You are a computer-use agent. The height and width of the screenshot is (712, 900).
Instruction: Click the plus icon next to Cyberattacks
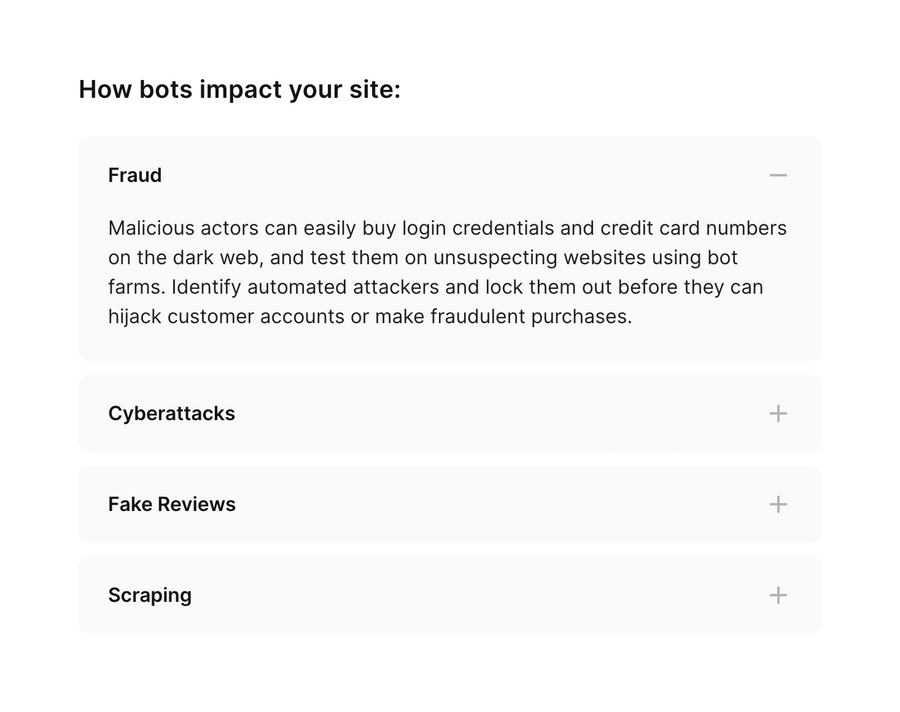pyautogui.click(x=777, y=413)
